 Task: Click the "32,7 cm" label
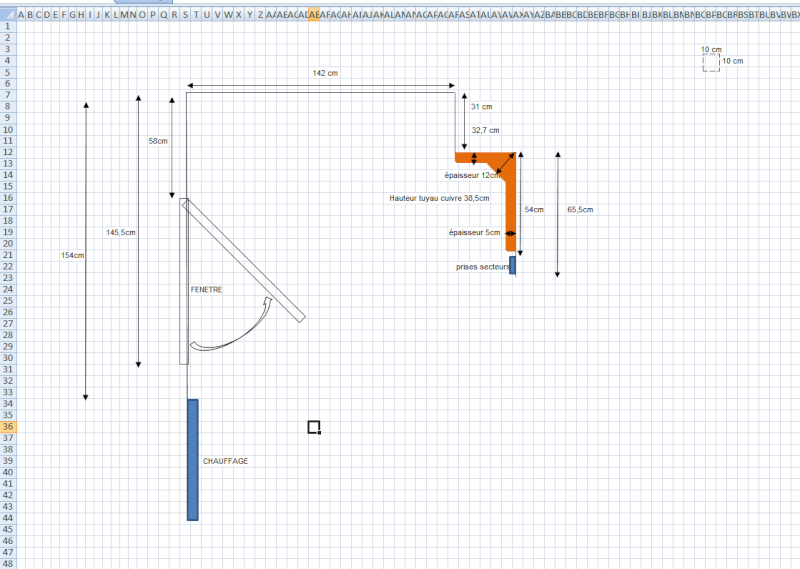[485, 130]
